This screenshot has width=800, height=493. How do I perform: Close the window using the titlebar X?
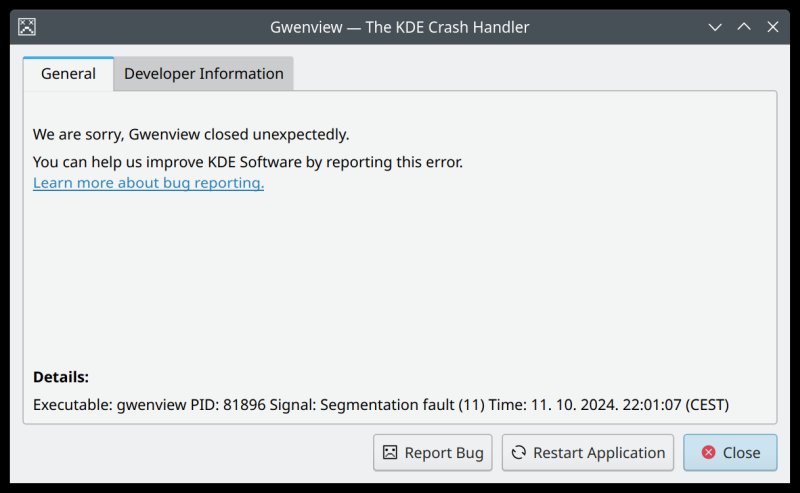(x=772, y=27)
